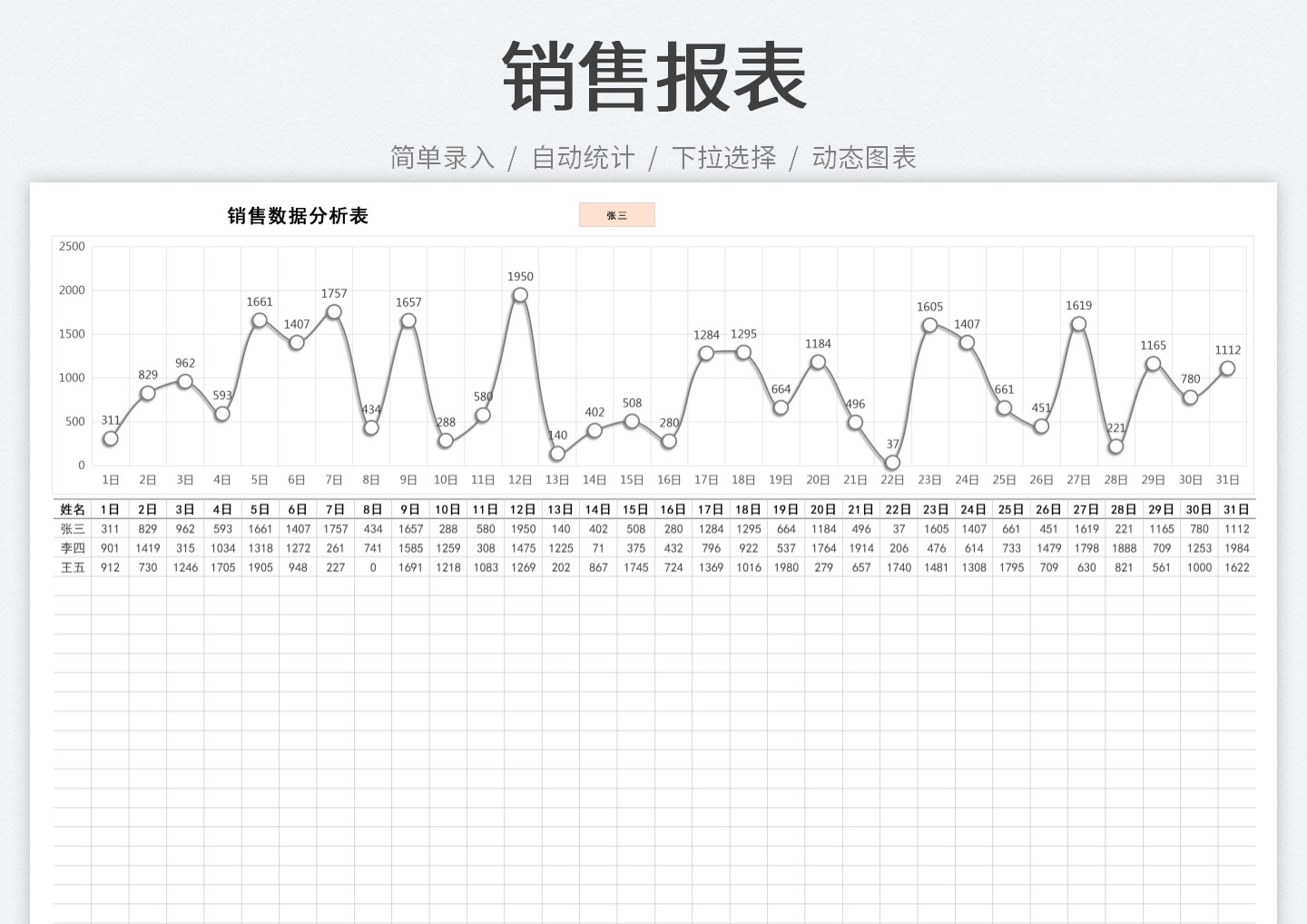This screenshot has width=1307, height=924.
Task: Click the y-axis label 2500
Action: (73, 246)
